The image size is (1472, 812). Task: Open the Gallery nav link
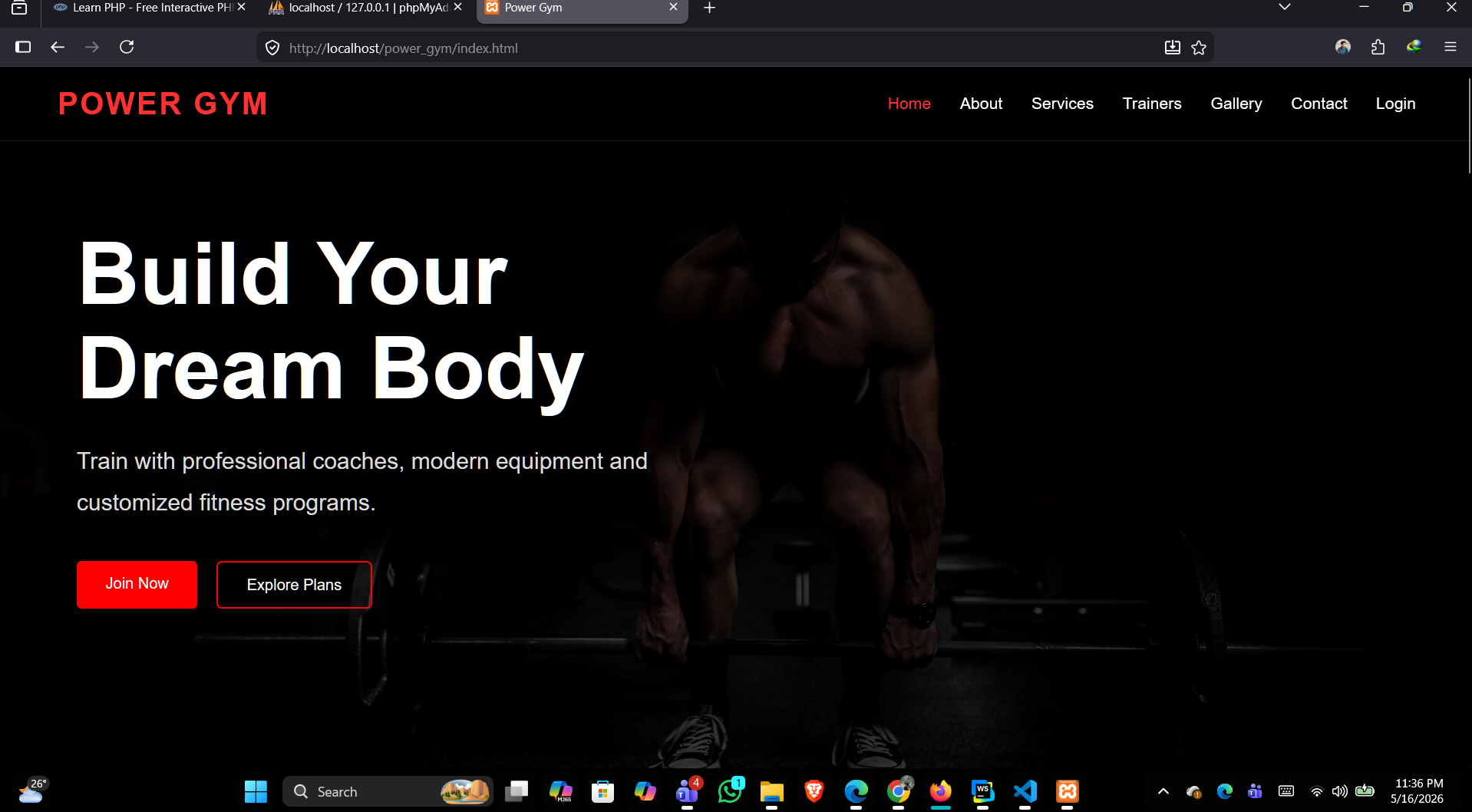[x=1236, y=104]
